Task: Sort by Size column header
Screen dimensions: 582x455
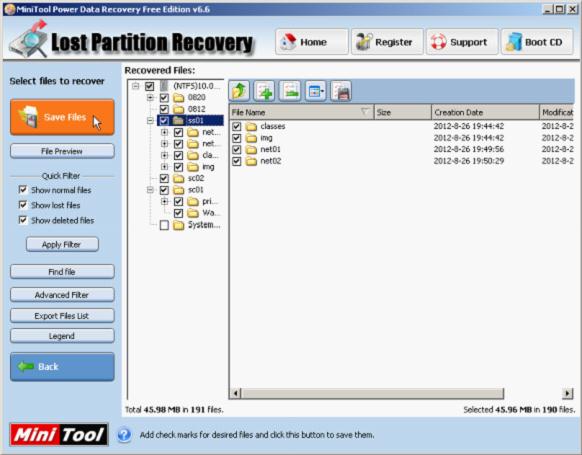Action: pyautogui.click(x=403, y=112)
